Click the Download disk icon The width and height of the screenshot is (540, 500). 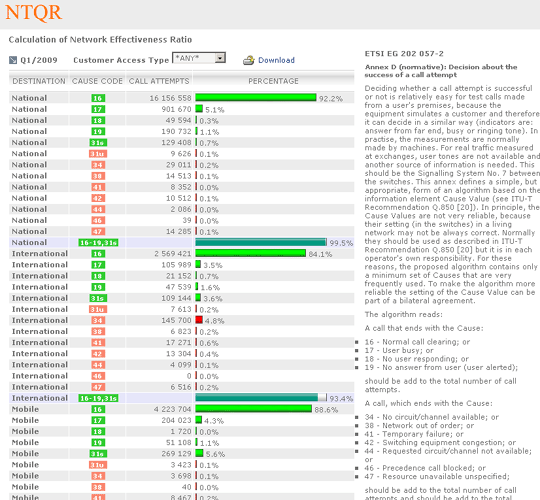click(x=248, y=60)
